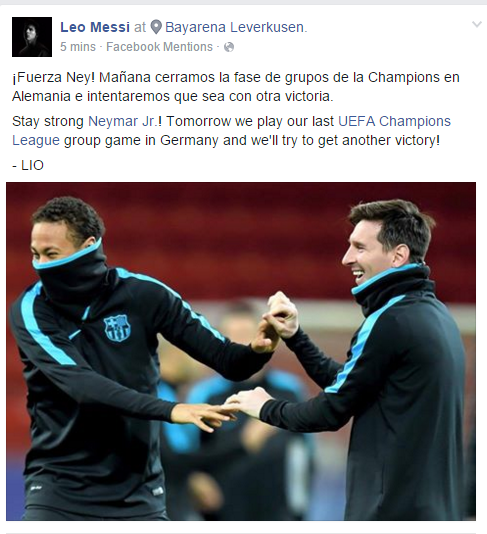
Task: Open the Leo Messi page link
Action: [x=95, y=27]
